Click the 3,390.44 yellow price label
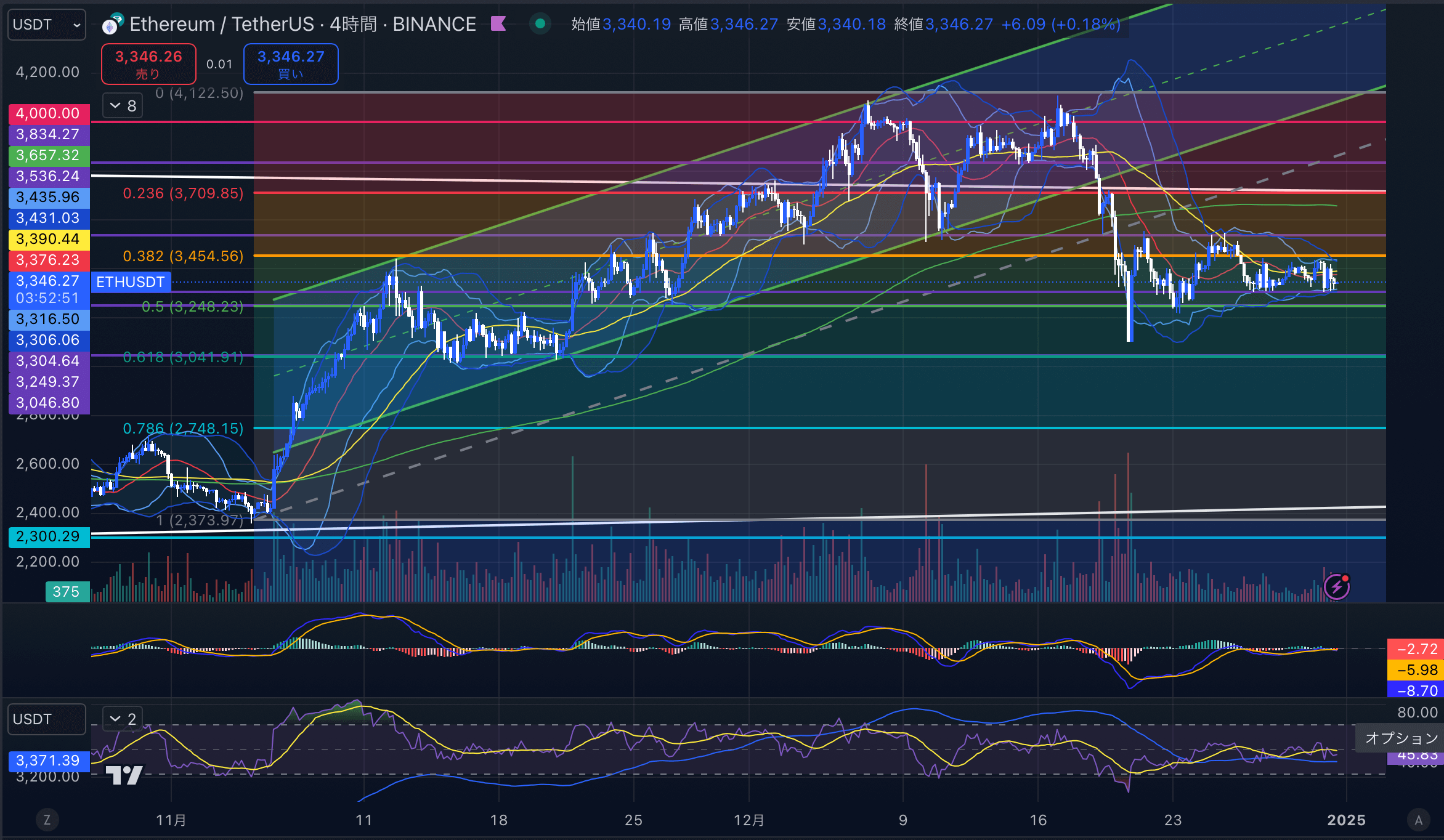The height and width of the screenshot is (840, 1444). click(49, 239)
